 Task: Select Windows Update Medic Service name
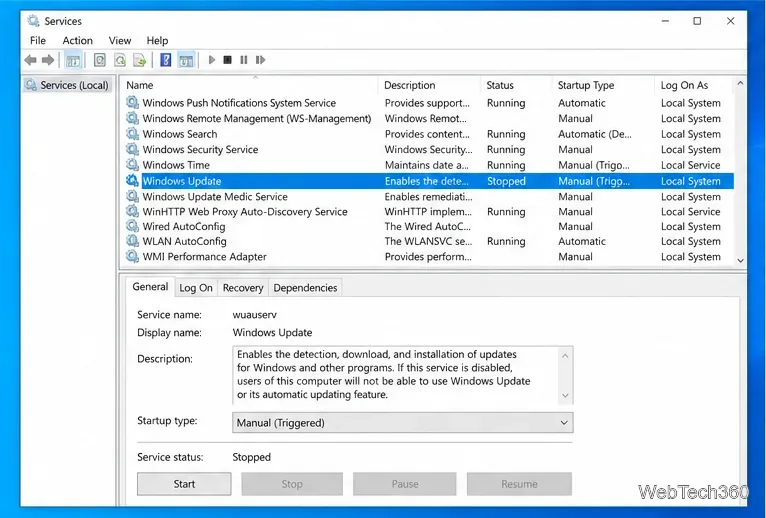215,196
